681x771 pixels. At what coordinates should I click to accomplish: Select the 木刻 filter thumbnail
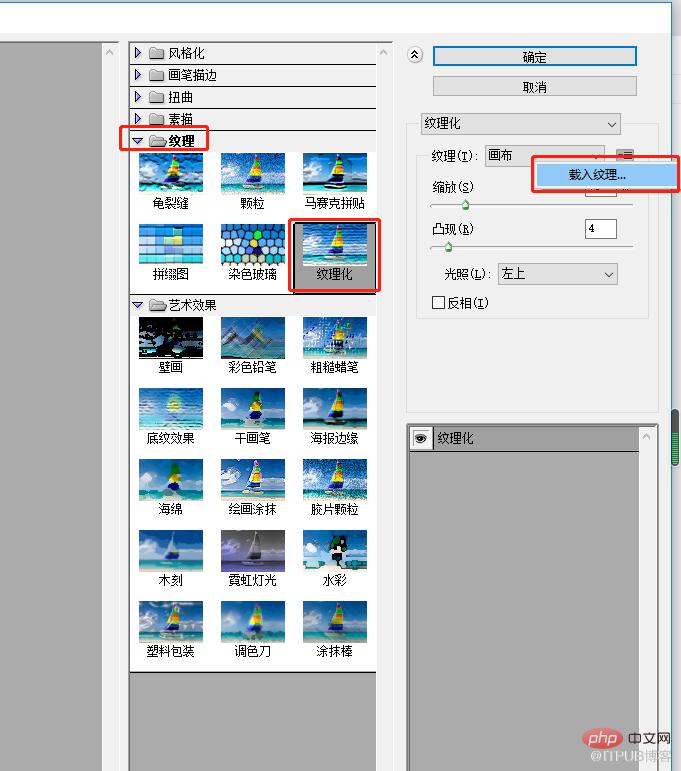171,550
